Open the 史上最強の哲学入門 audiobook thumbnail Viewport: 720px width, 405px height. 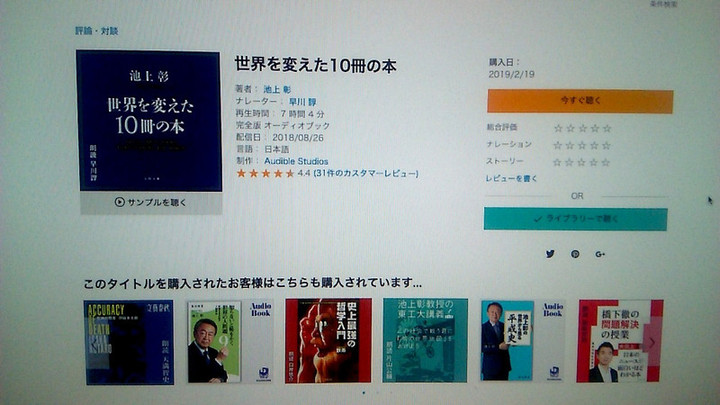pos(328,341)
